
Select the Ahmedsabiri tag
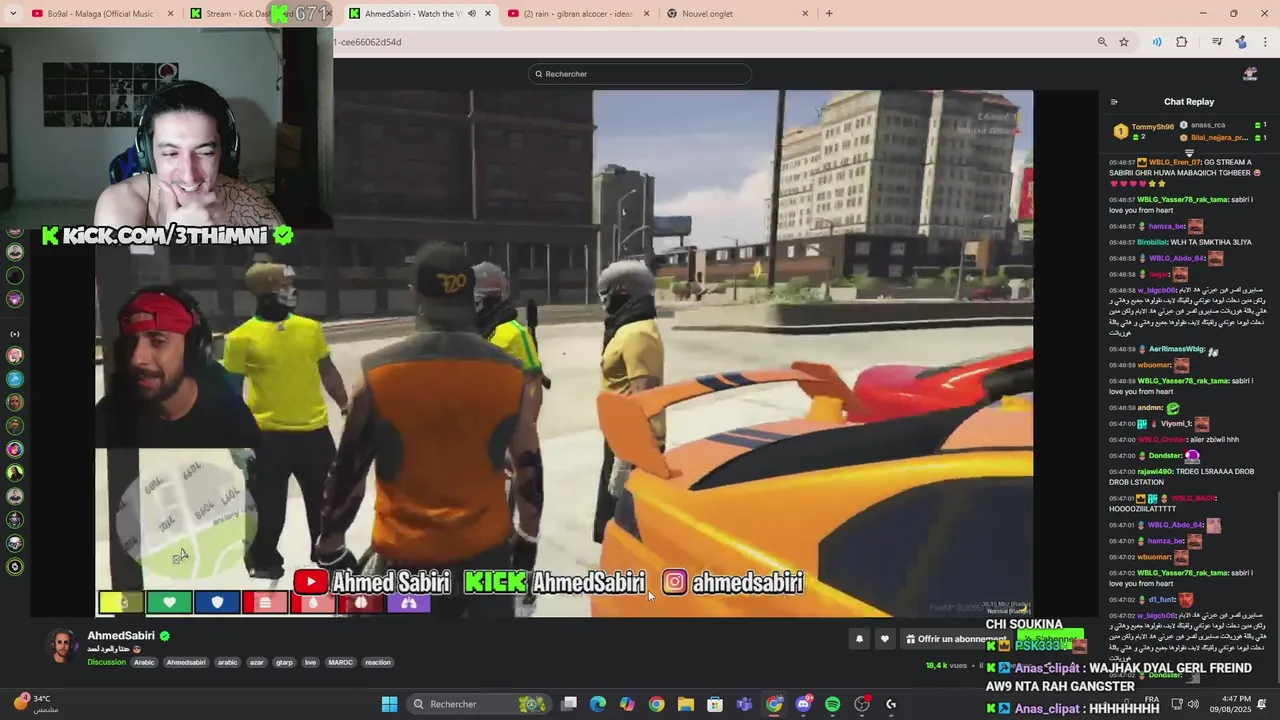point(186,662)
